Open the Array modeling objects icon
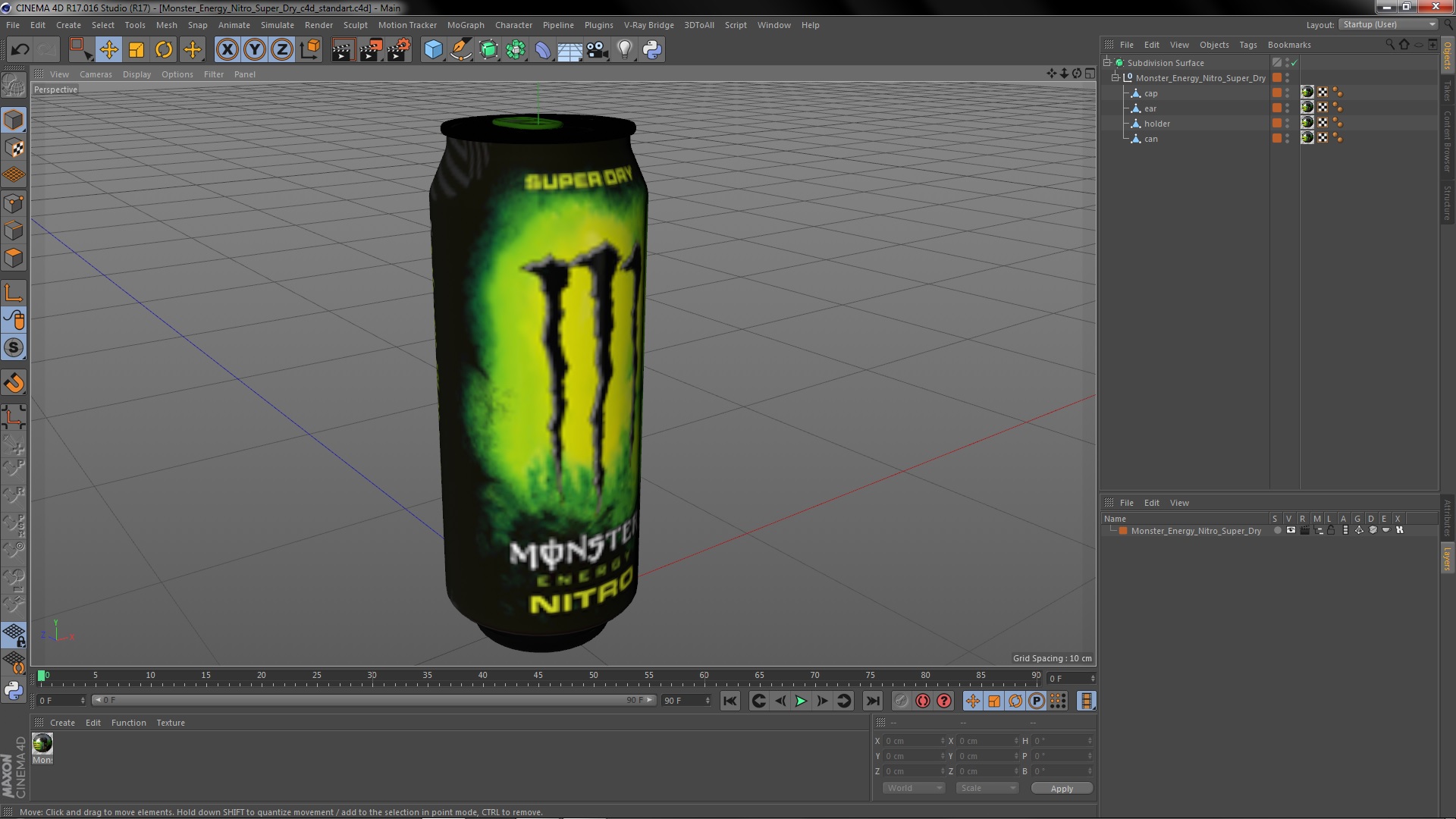This screenshot has height=819, width=1456. [x=516, y=50]
